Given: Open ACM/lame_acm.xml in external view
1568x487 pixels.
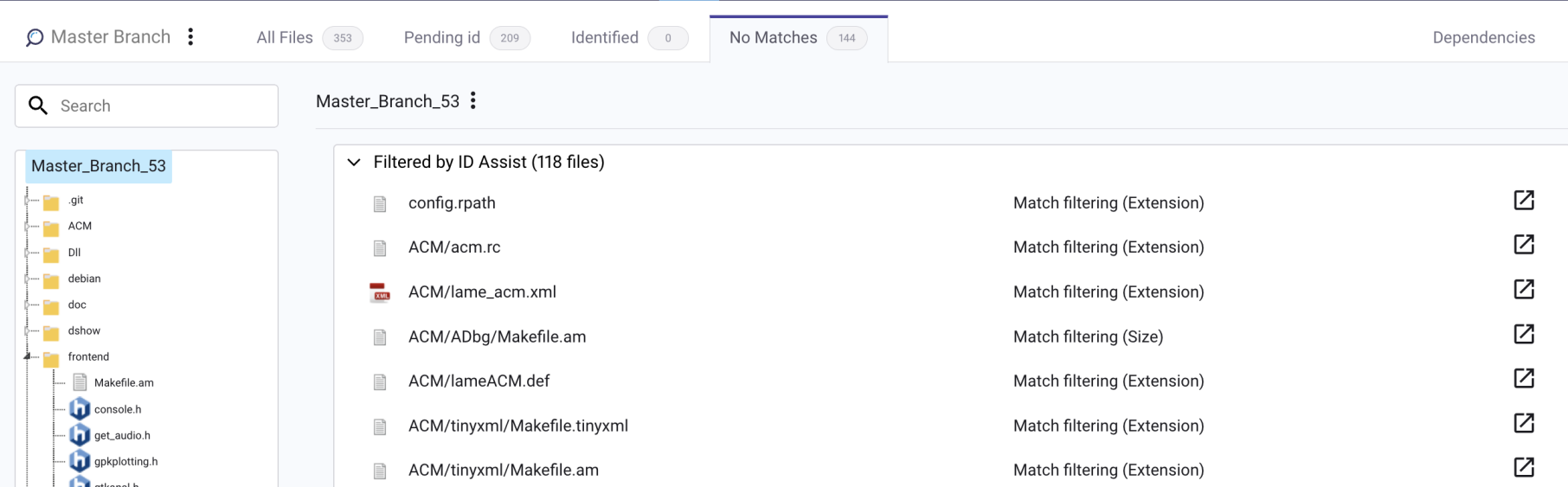Looking at the screenshot, I should pos(1524,289).
